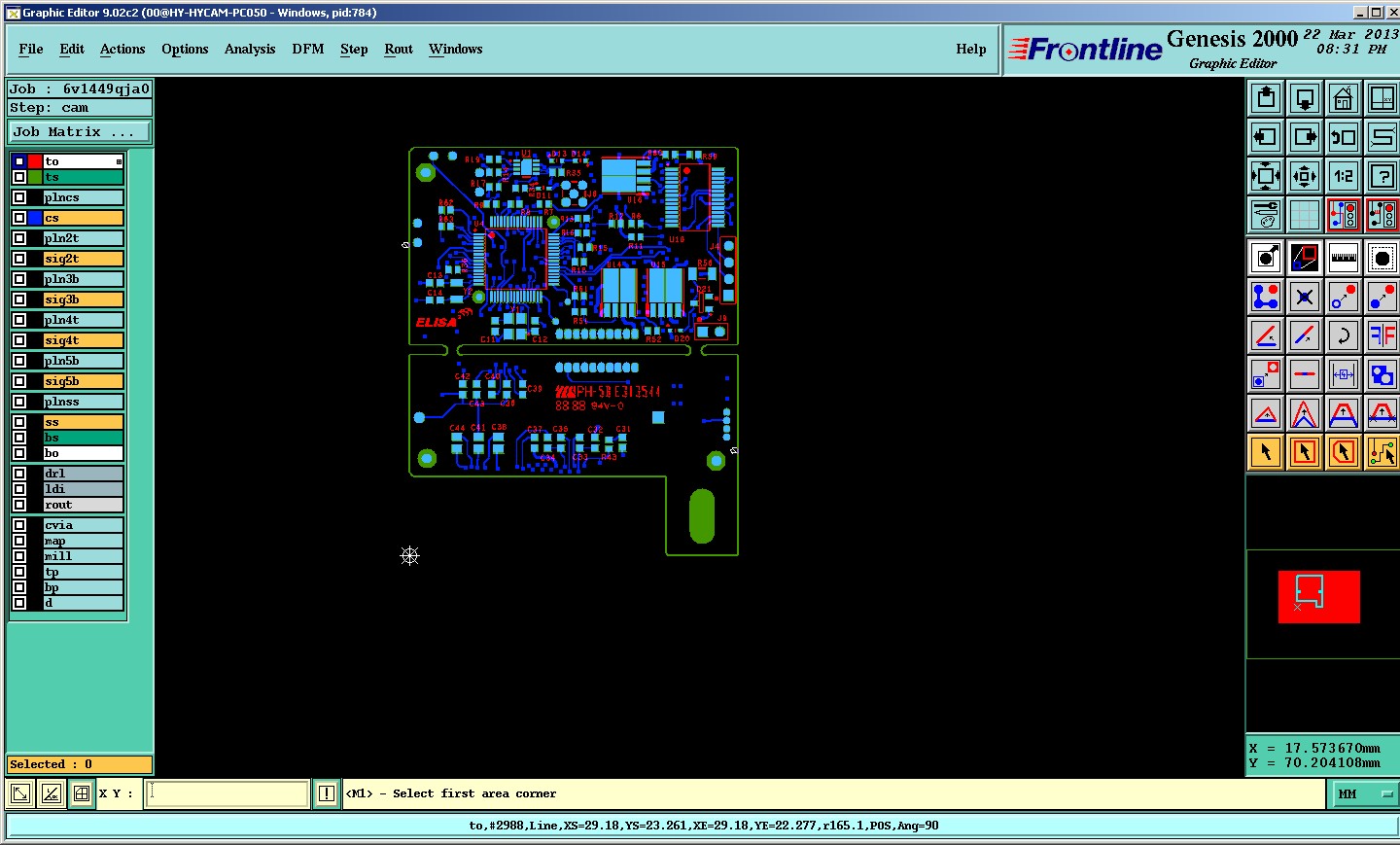Click the black-red contour highlight icon
Viewport: 1400px width, 845px height.
1305,258
